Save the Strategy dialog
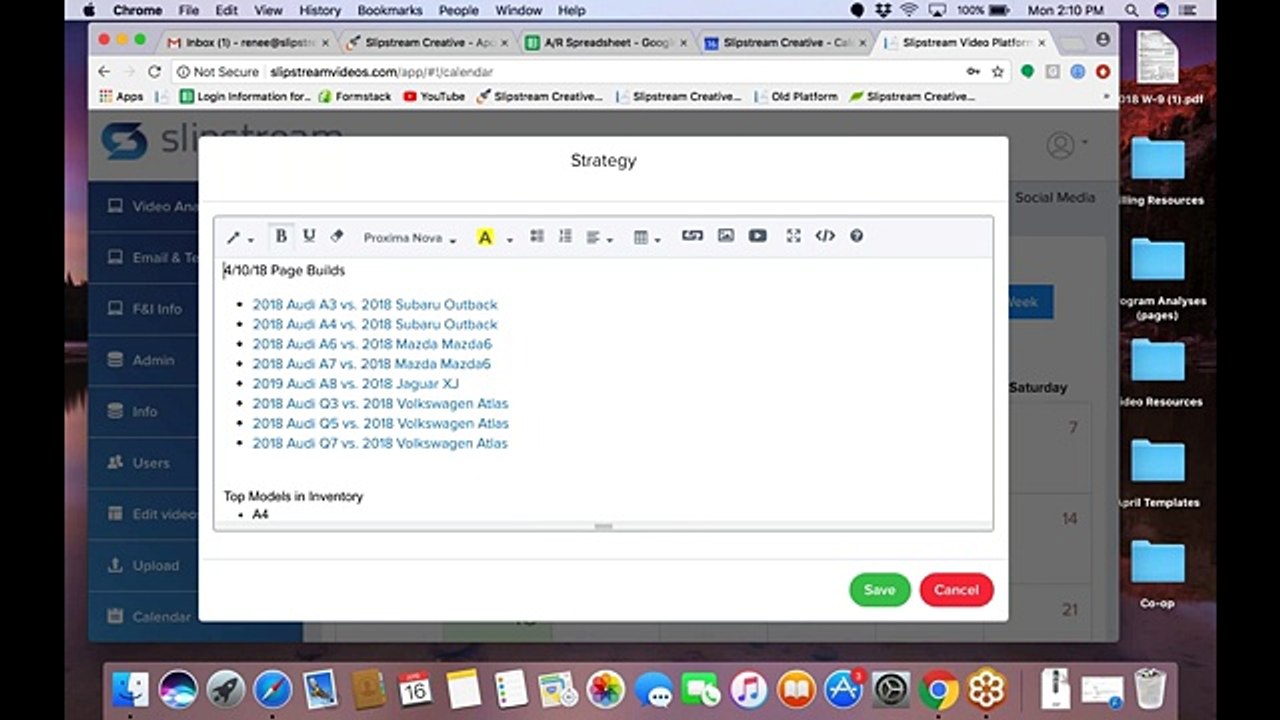Viewport: 1280px width, 720px height. click(x=880, y=590)
